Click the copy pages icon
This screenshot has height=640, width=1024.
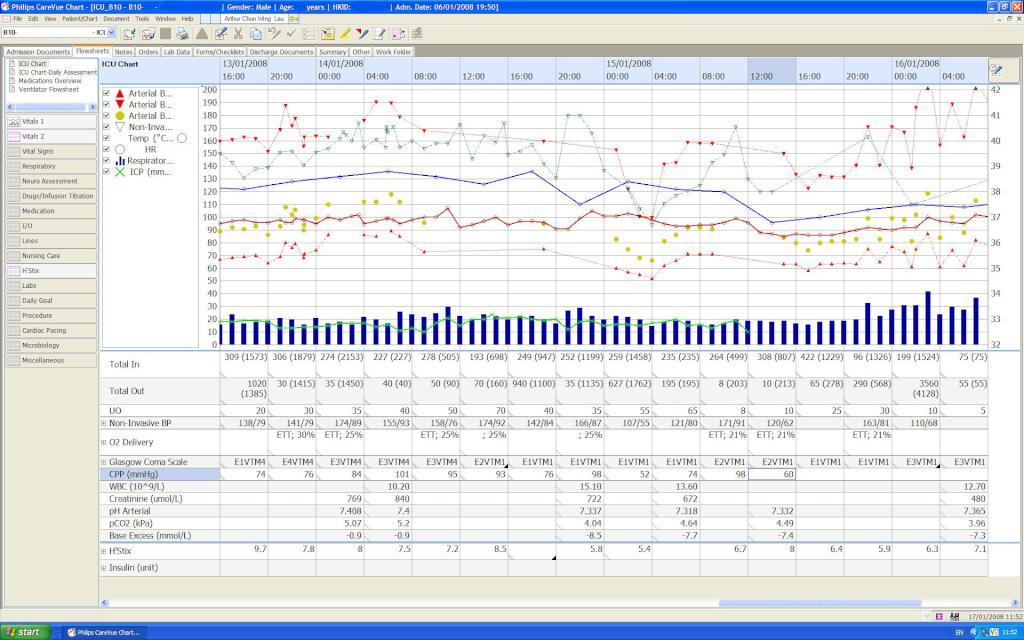pos(256,33)
